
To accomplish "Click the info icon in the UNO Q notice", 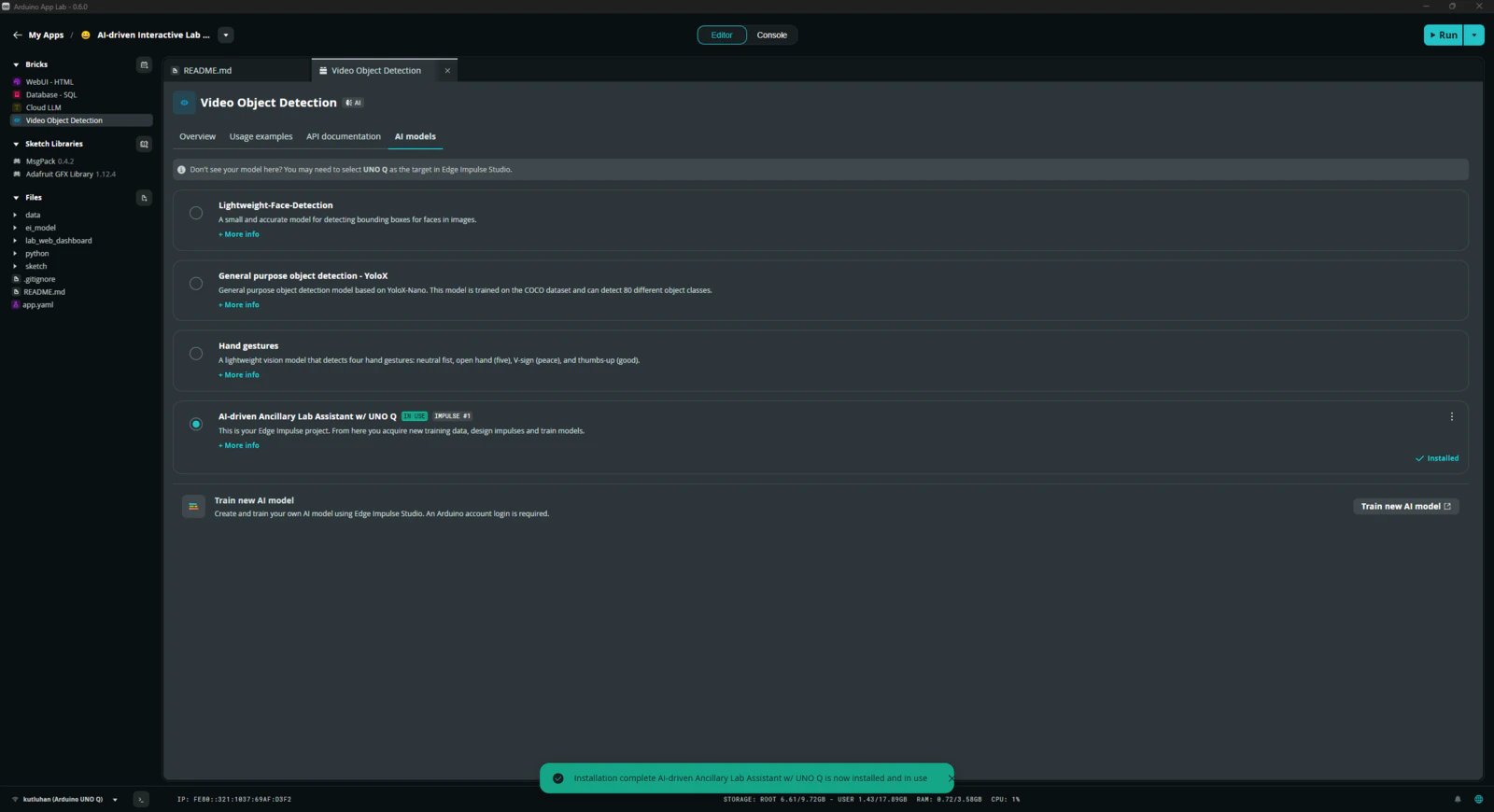I will [181, 170].
